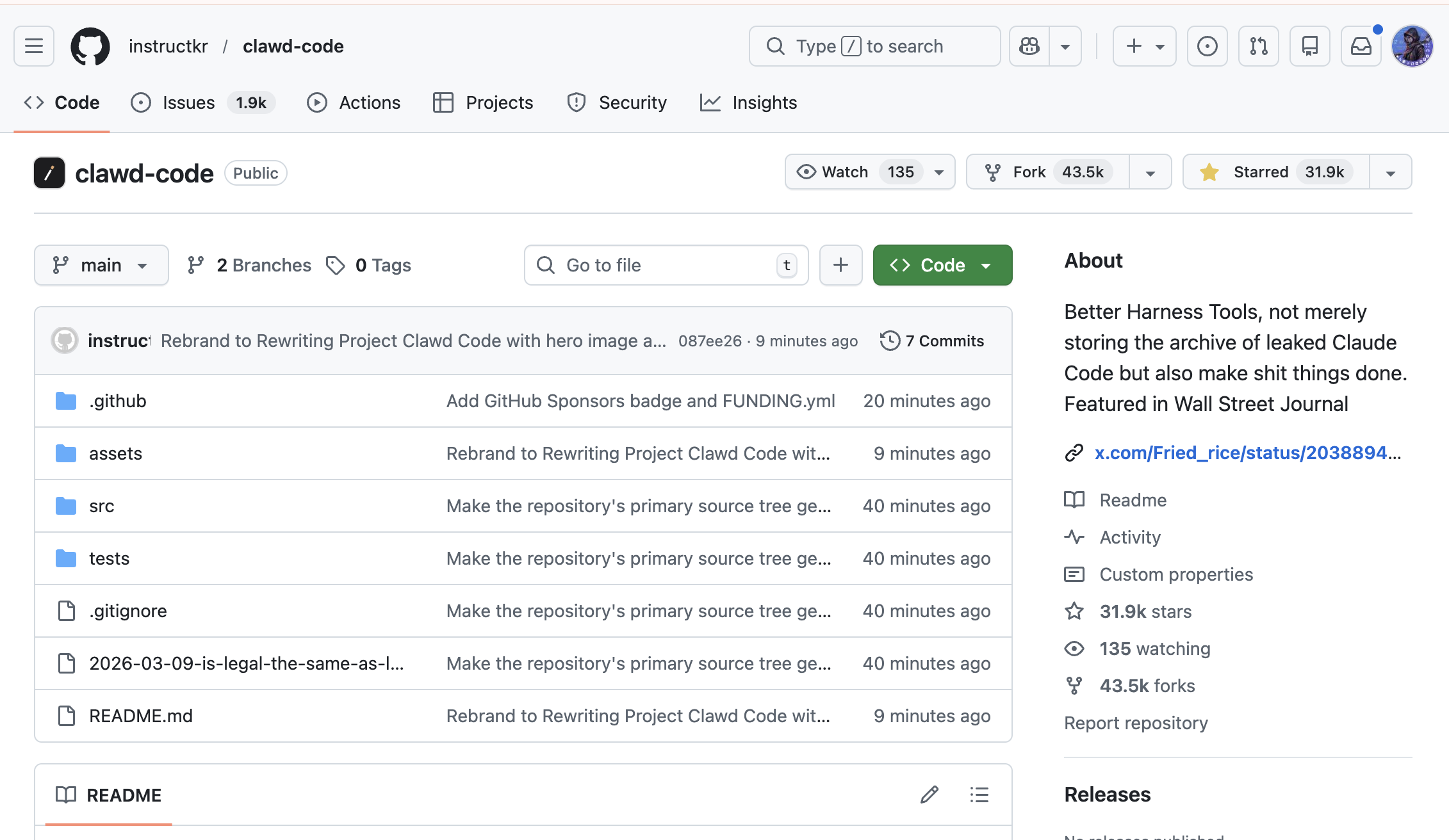The width and height of the screenshot is (1449, 840).
Task: Open the src folder
Action: 101,506
